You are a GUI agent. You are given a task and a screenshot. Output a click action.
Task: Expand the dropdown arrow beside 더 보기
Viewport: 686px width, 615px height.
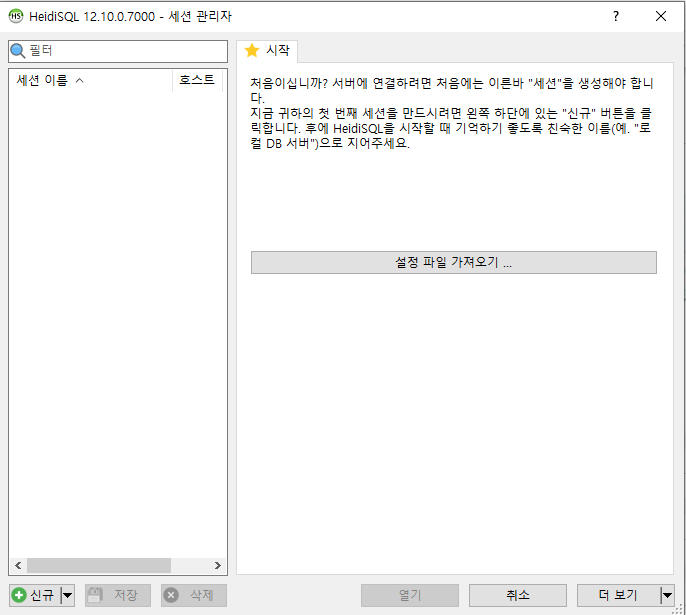click(x=667, y=595)
